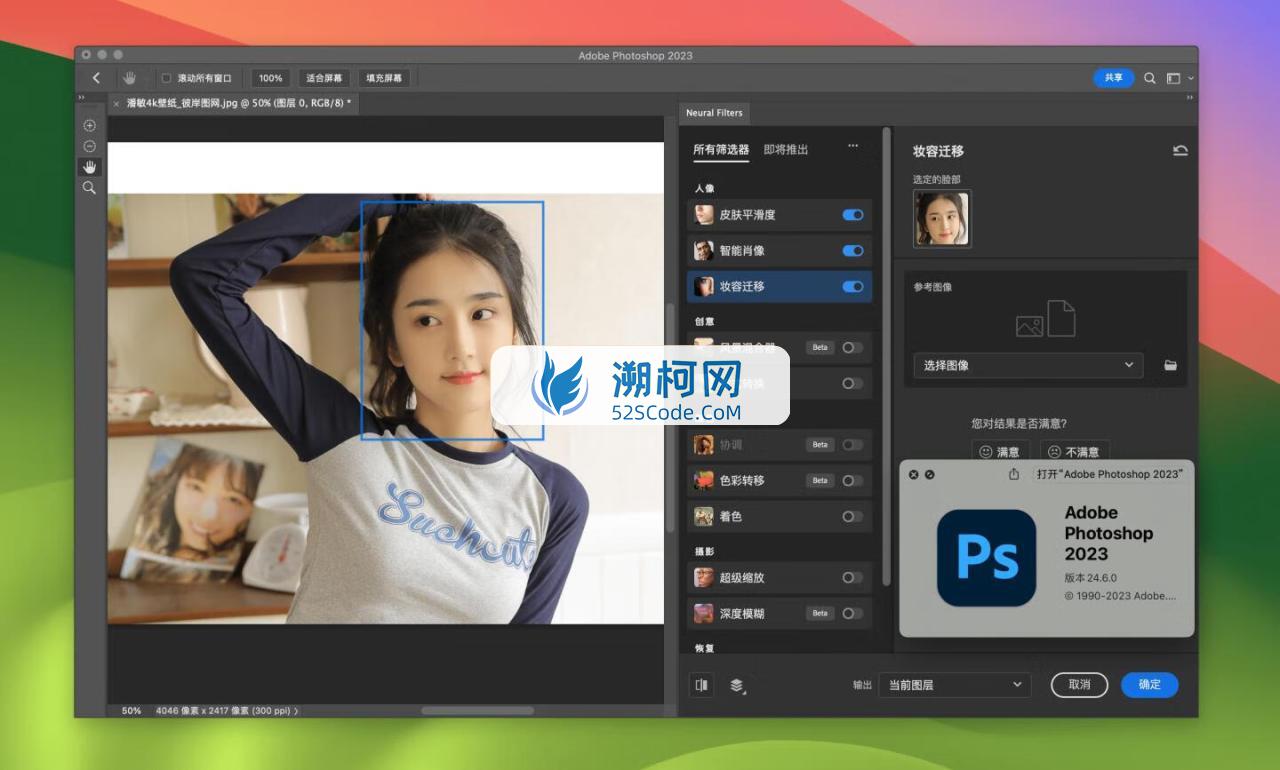Enable the 滚动所有窗口 checkbox
The height and width of the screenshot is (770, 1280).
coord(166,78)
